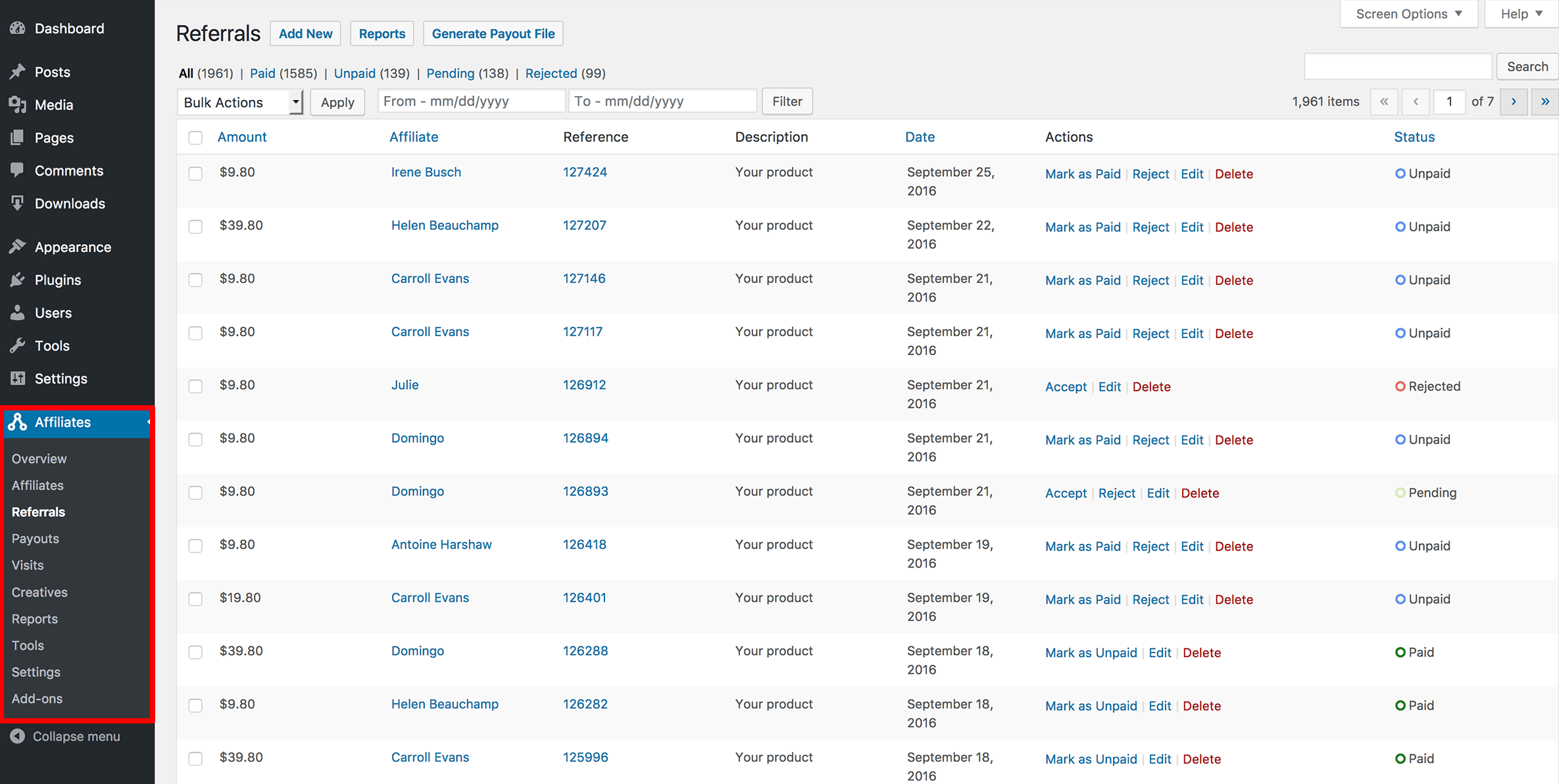Click the From date filter field
This screenshot has width=1559, height=784.
pyautogui.click(x=471, y=101)
